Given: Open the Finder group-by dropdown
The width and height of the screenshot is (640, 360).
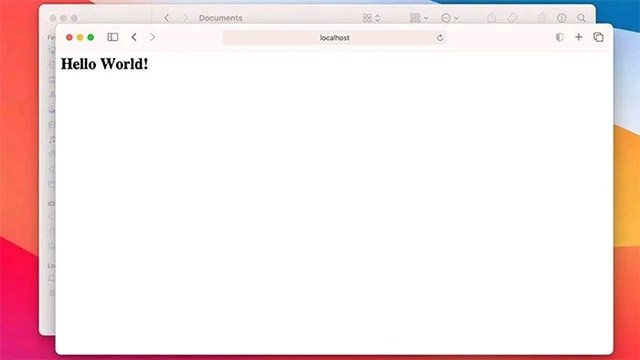Looking at the screenshot, I should point(419,18).
